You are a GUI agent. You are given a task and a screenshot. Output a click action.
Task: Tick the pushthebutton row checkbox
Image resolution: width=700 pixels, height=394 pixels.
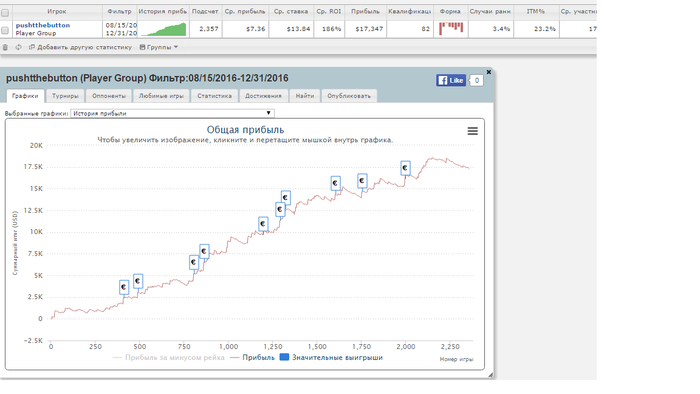coord(5,30)
